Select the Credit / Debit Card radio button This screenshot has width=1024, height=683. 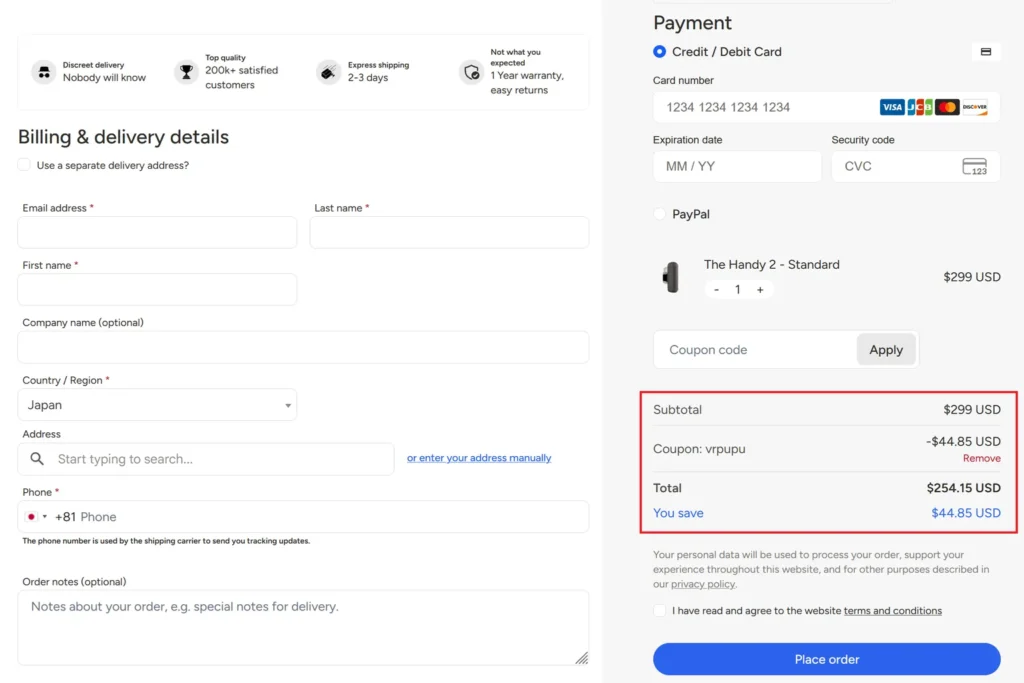660,52
